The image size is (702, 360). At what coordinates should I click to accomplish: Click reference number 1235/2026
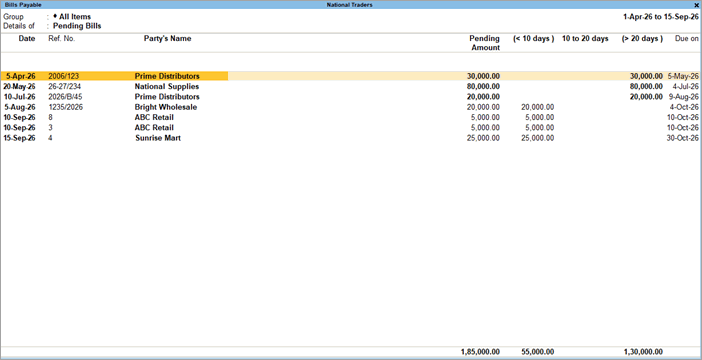coord(65,107)
